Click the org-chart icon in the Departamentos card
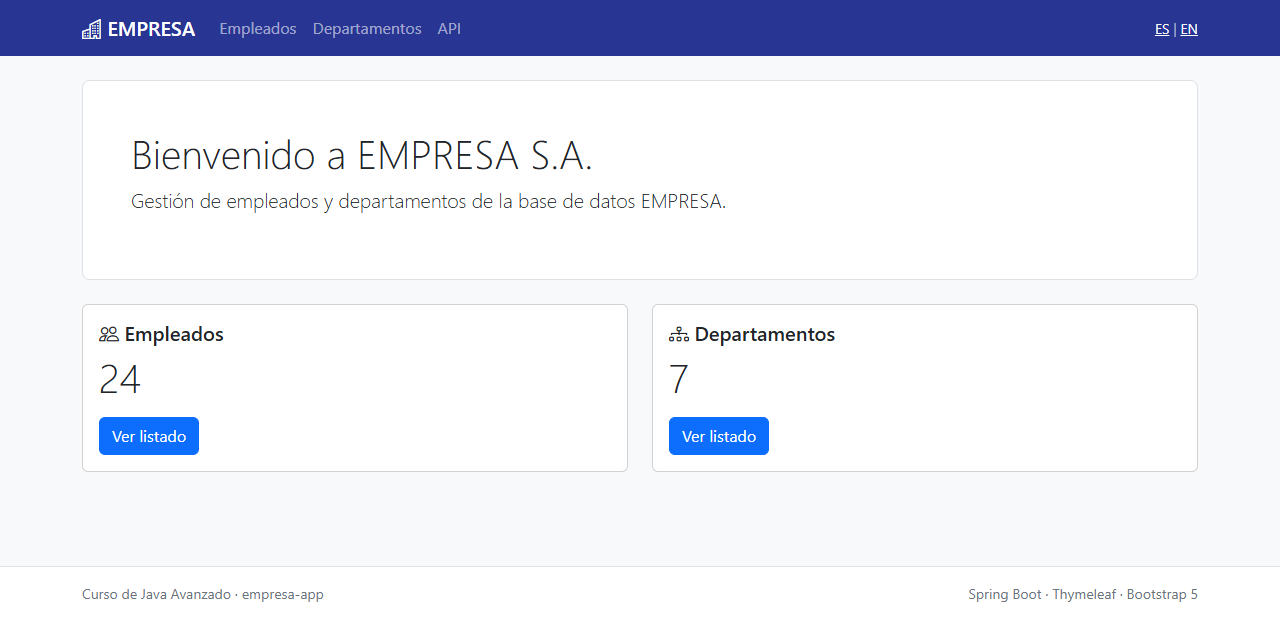Viewport: 1280px width, 620px height. [679, 334]
